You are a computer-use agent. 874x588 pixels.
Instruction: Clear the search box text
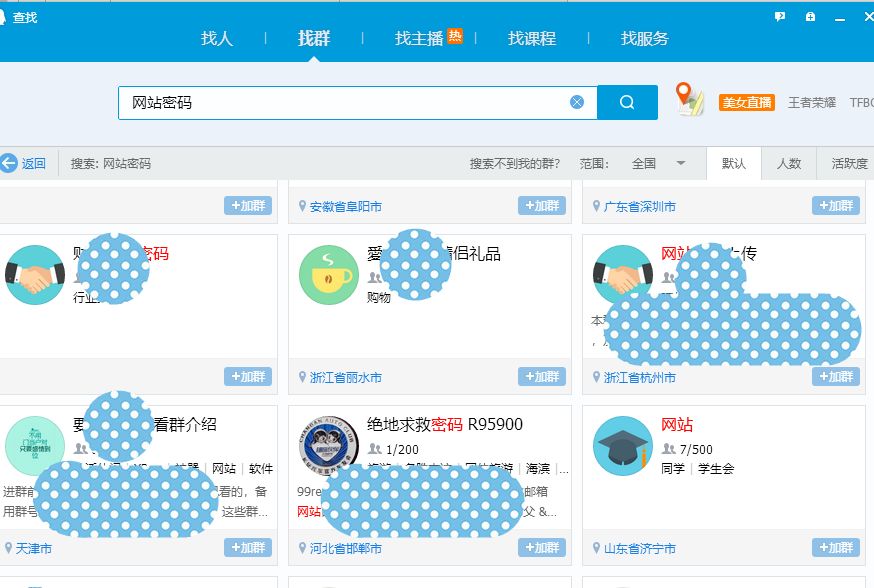(577, 102)
